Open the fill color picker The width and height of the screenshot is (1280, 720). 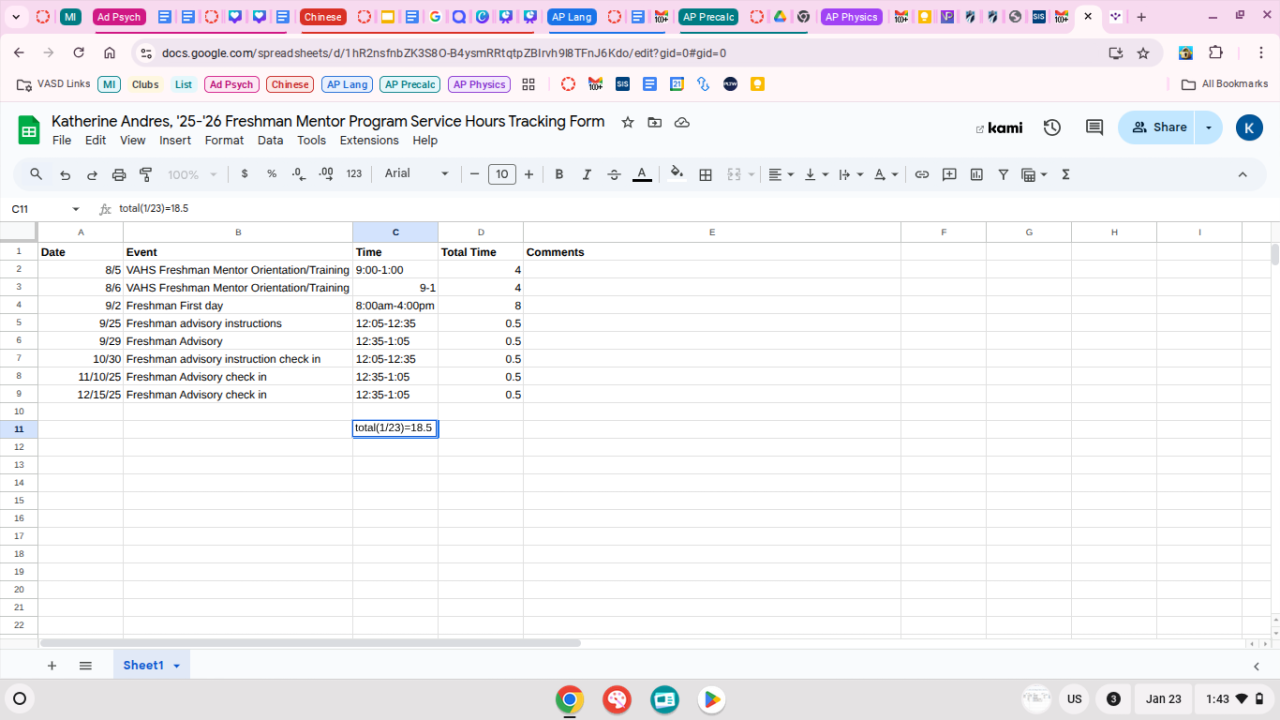click(x=677, y=174)
